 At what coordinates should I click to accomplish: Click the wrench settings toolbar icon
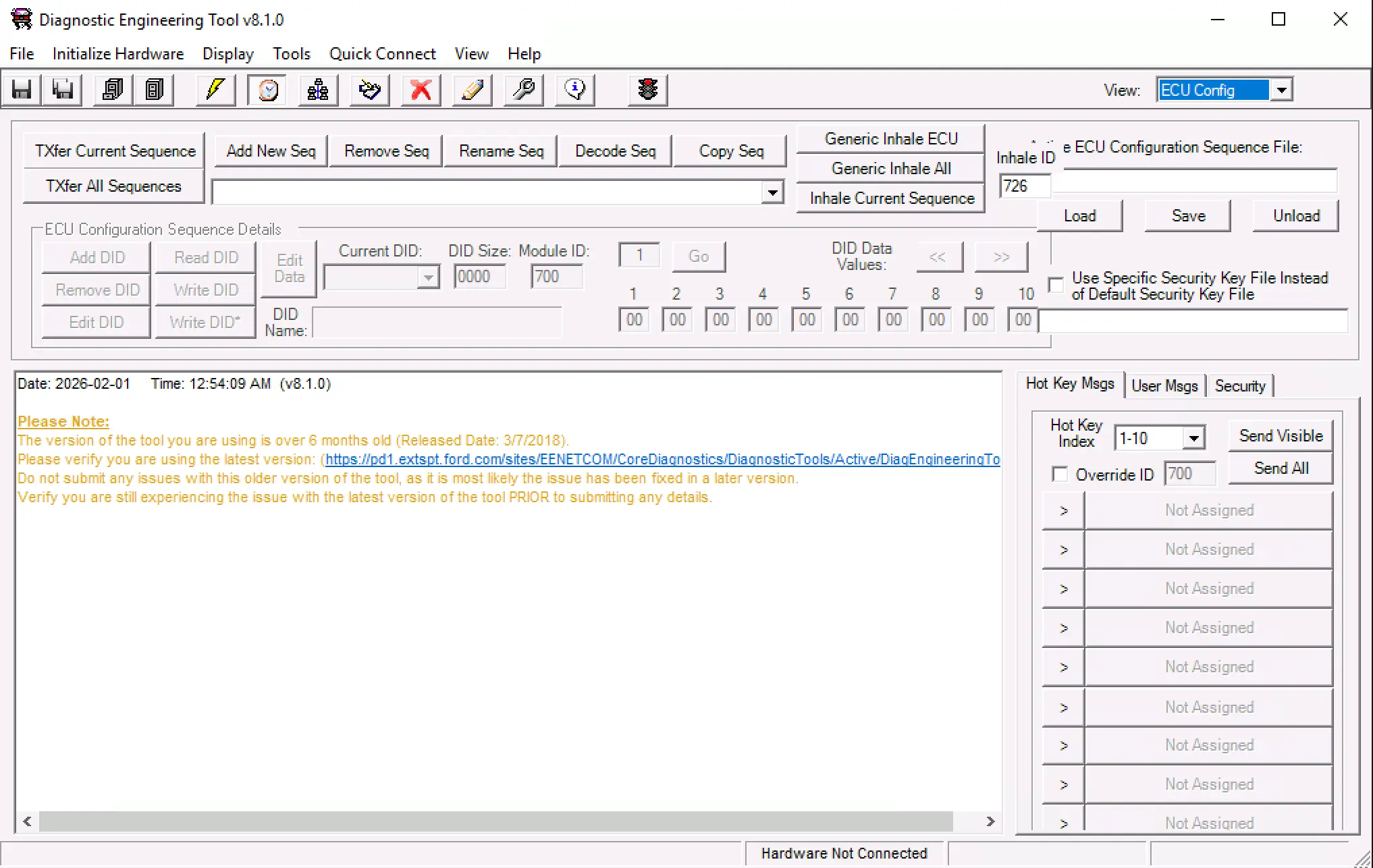pos(524,90)
